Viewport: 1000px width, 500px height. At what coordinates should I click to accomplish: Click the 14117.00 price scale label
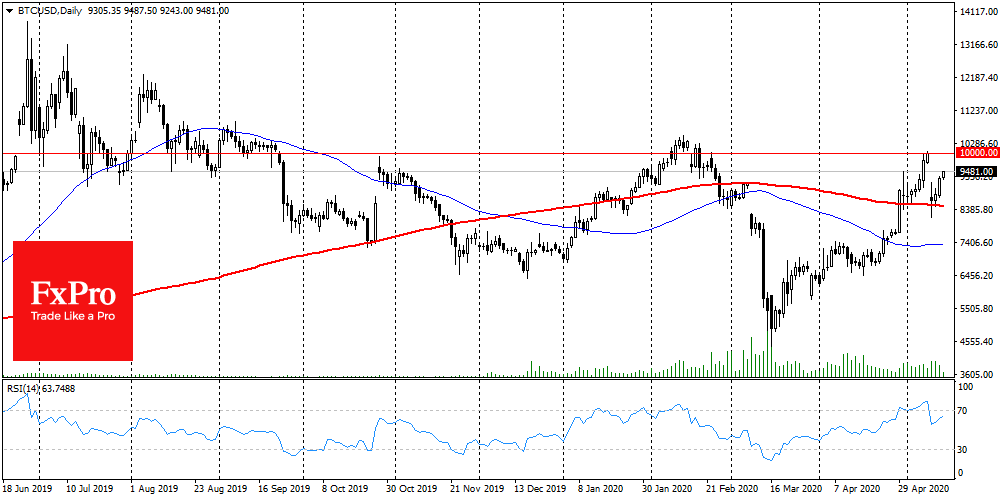pos(980,11)
